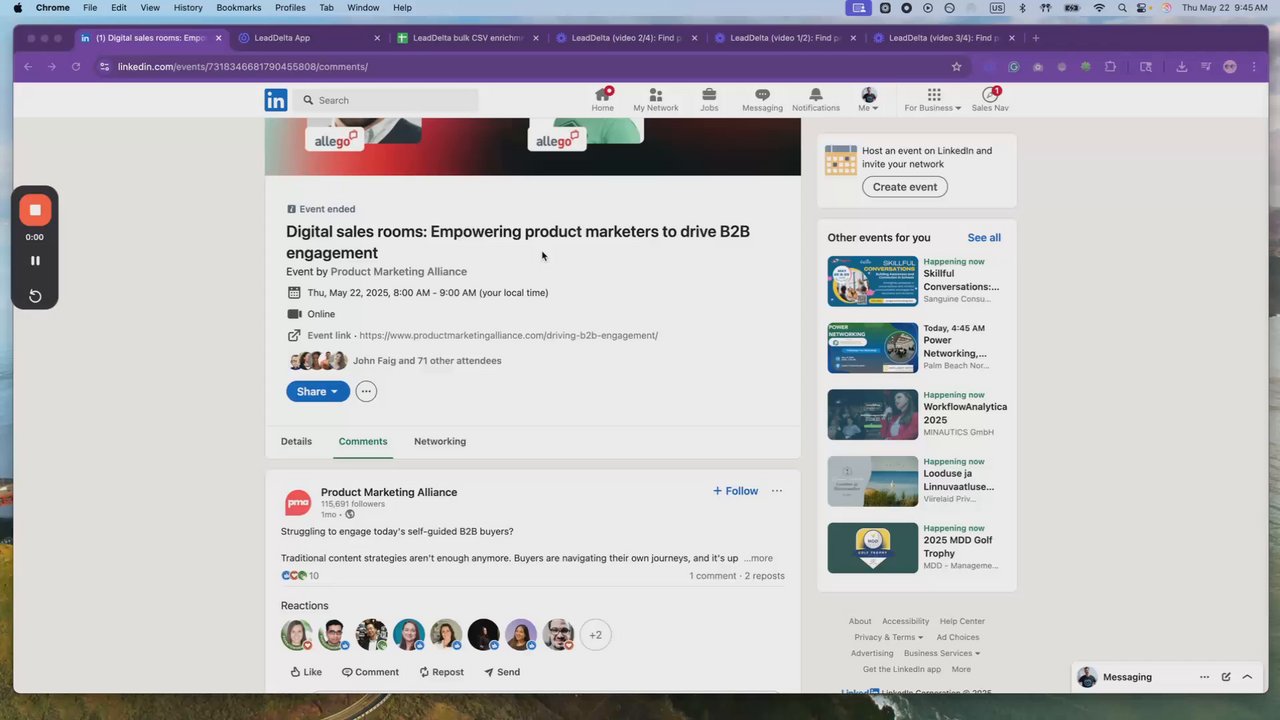
Task: Open post options menu beside Follow
Action: tap(777, 491)
